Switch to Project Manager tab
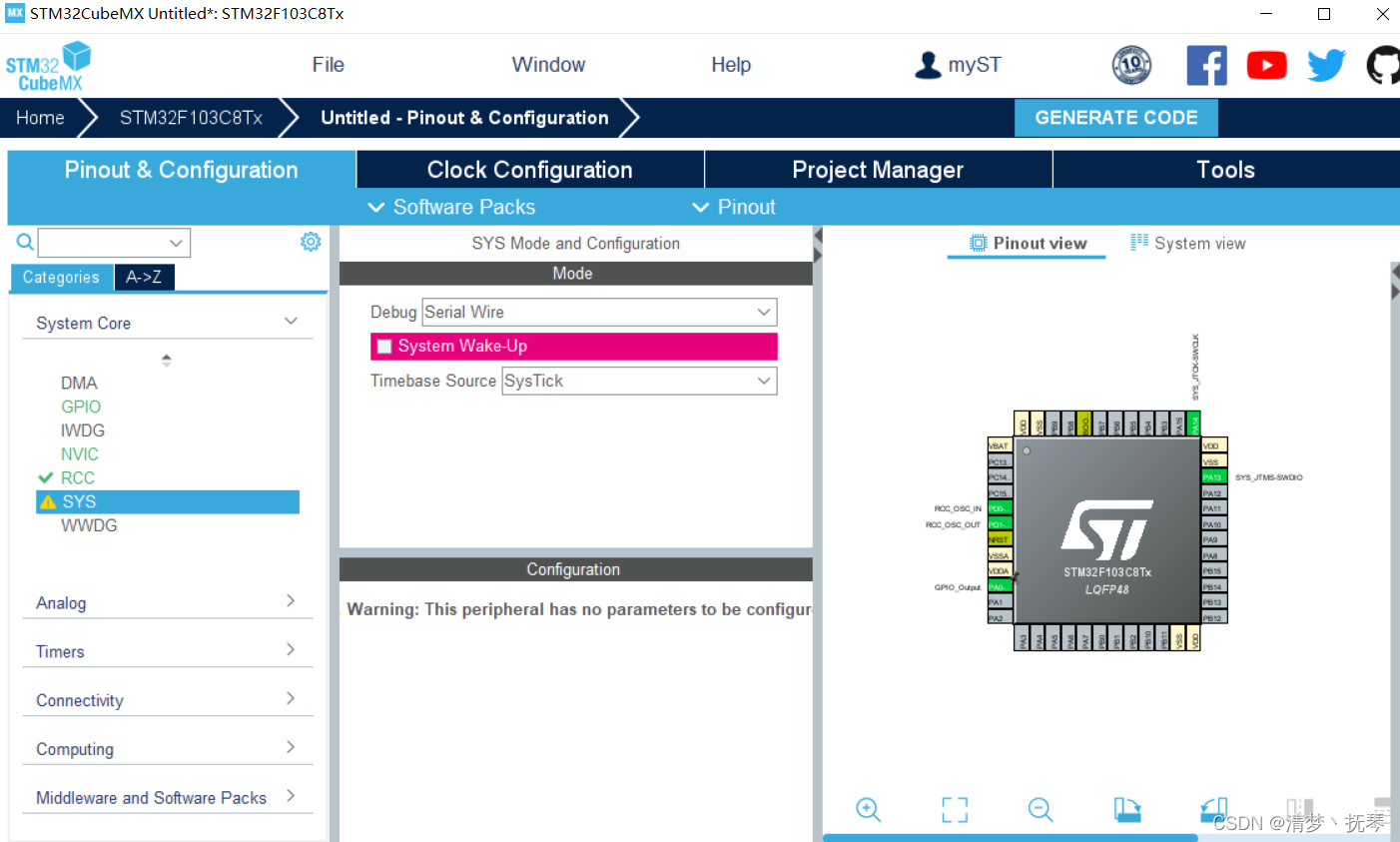This screenshot has height=842, width=1400. click(878, 170)
